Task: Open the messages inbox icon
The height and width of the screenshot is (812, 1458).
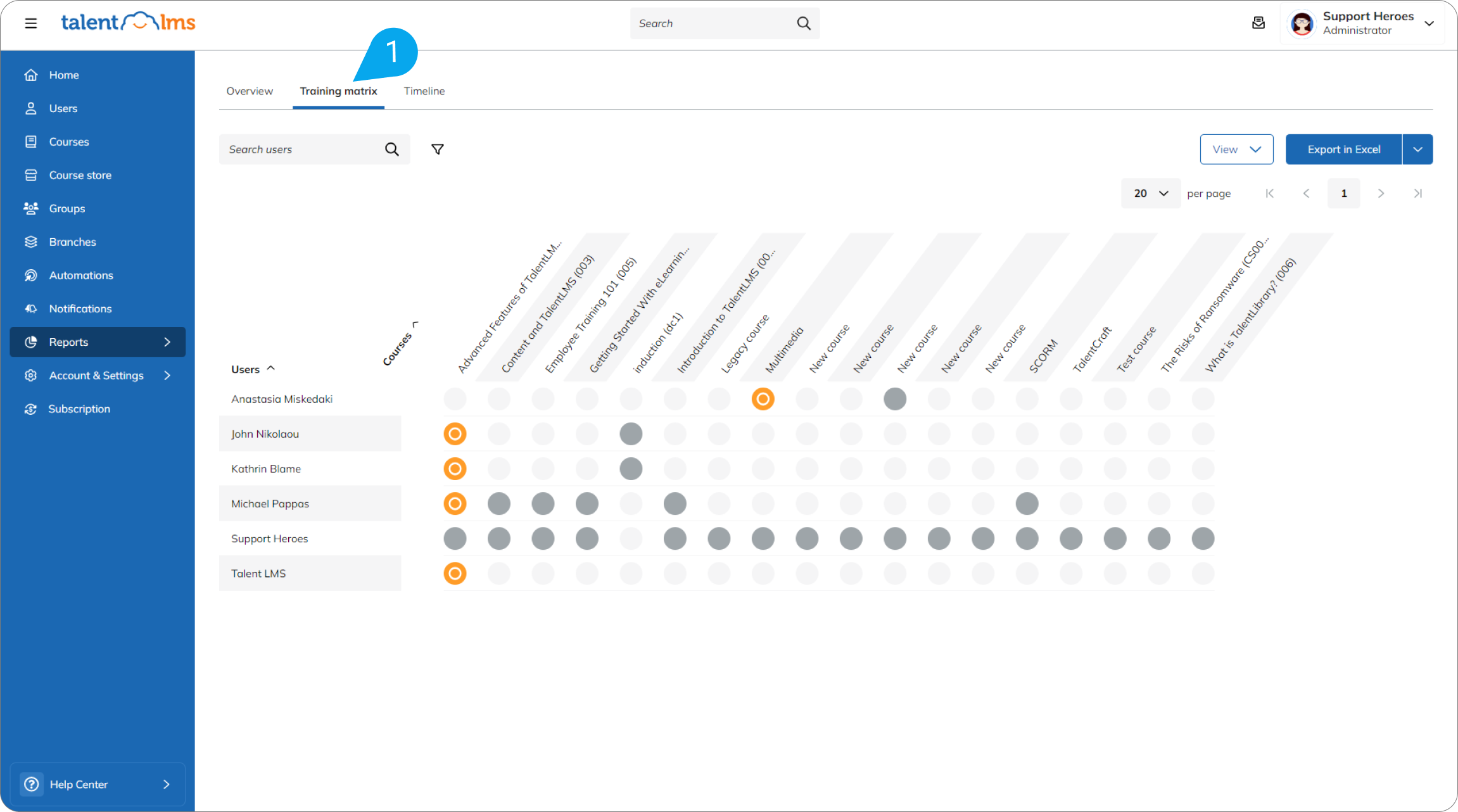Action: point(1258,23)
